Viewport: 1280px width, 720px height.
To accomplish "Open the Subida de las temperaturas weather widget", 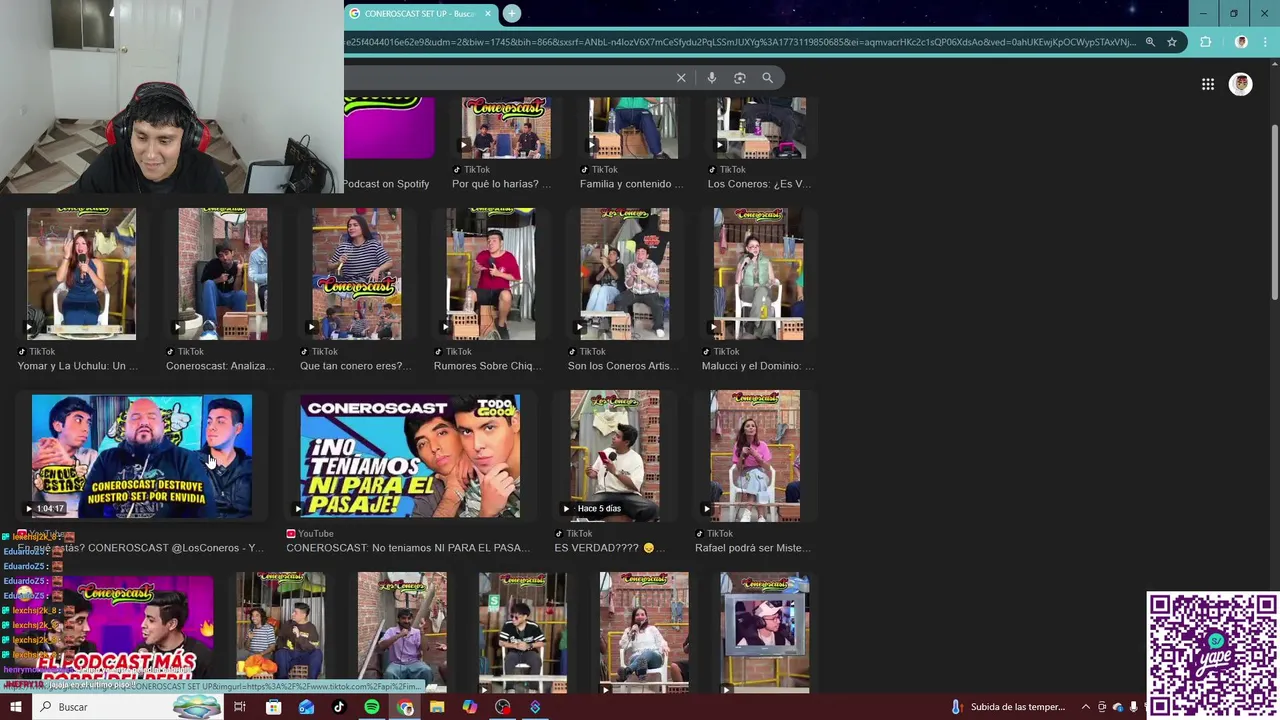I will (x=1008, y=707).
